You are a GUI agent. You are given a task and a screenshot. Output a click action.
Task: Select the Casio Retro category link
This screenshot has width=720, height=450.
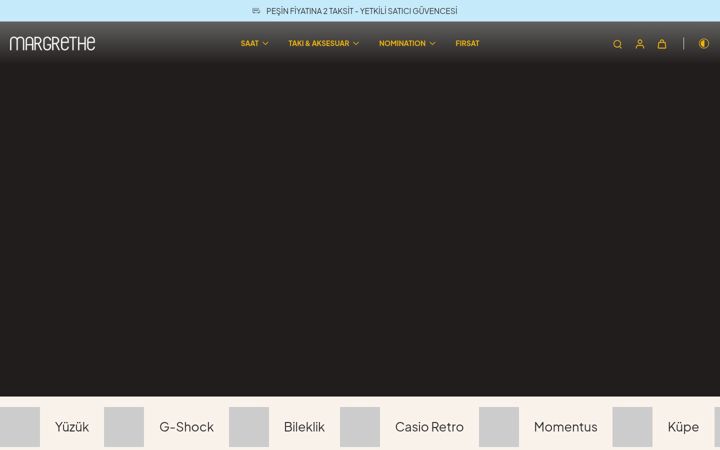tap(429, 427)
